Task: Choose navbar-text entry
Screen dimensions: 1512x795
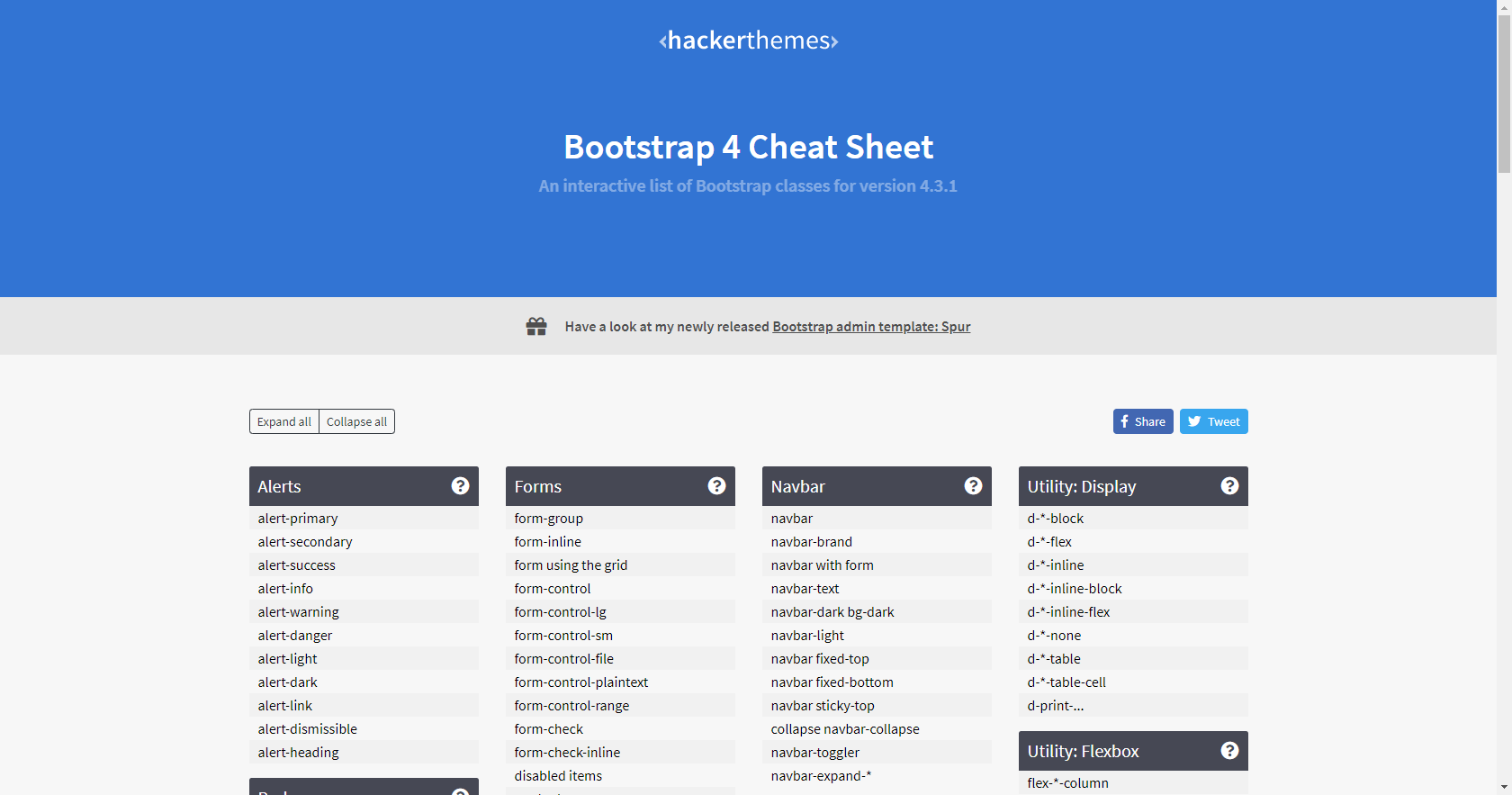Action: (877, 588)
